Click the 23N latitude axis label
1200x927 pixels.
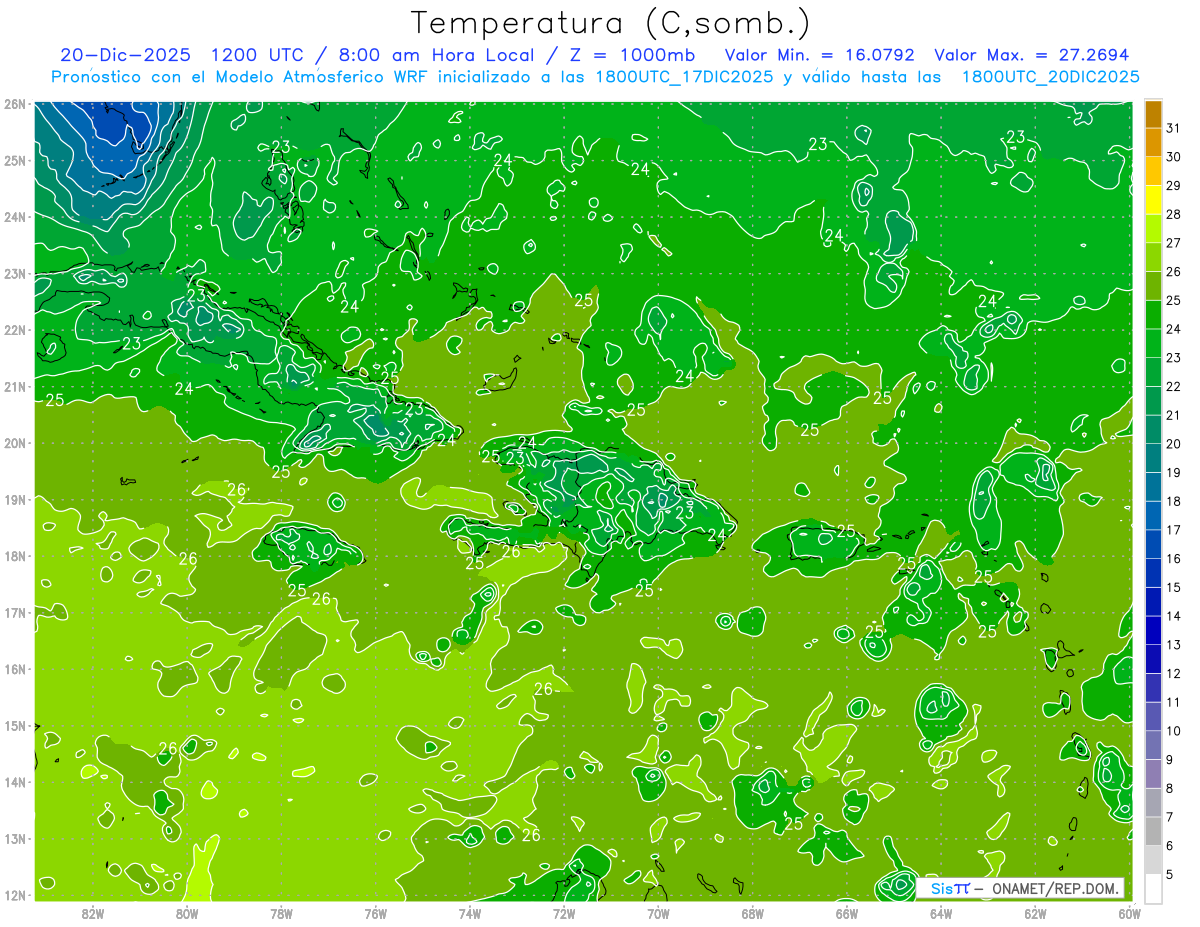click(14, 273)
